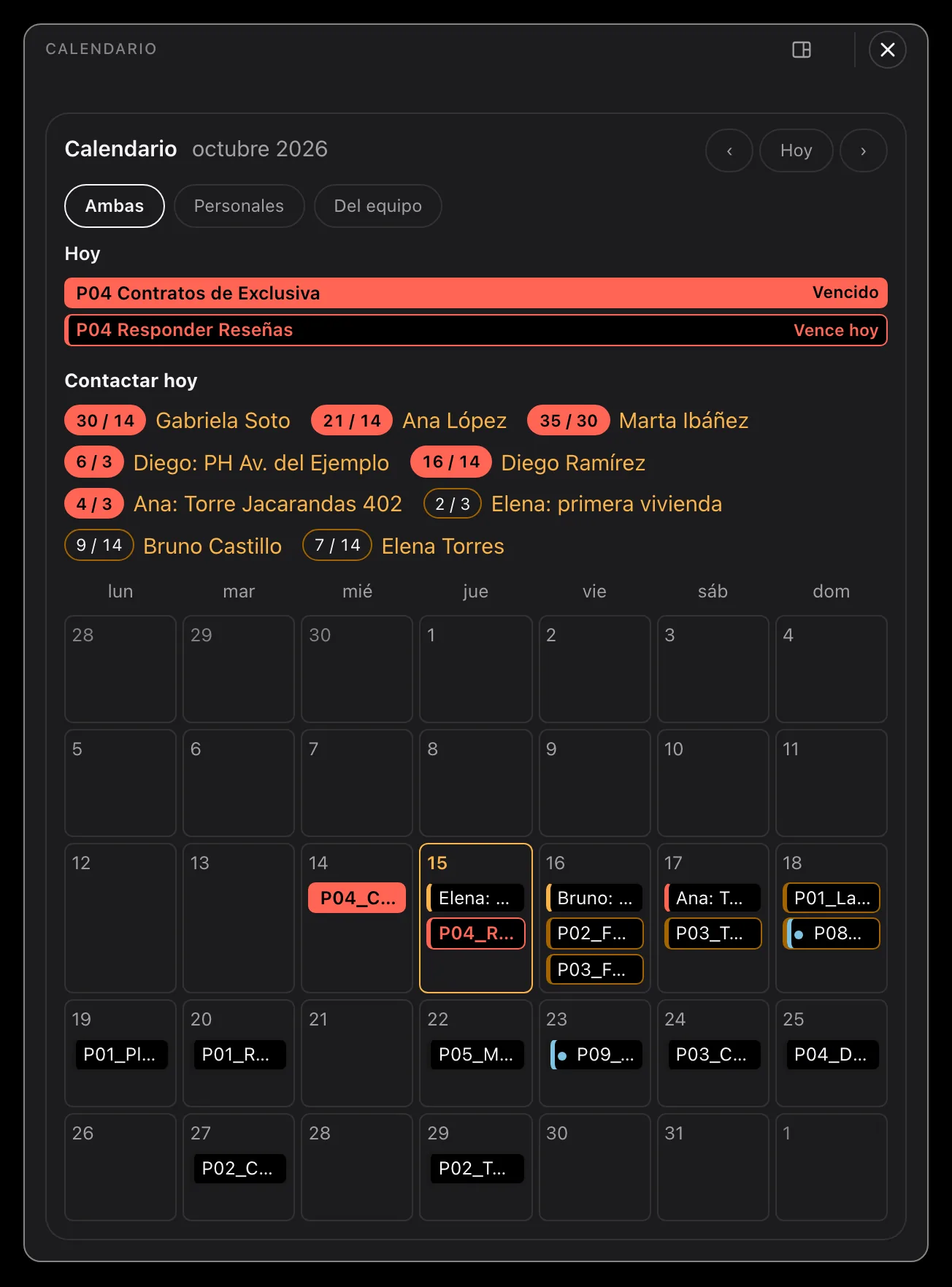Open P03_F event on October 16
Screen dimensions: 952x1287
point(594,969)
